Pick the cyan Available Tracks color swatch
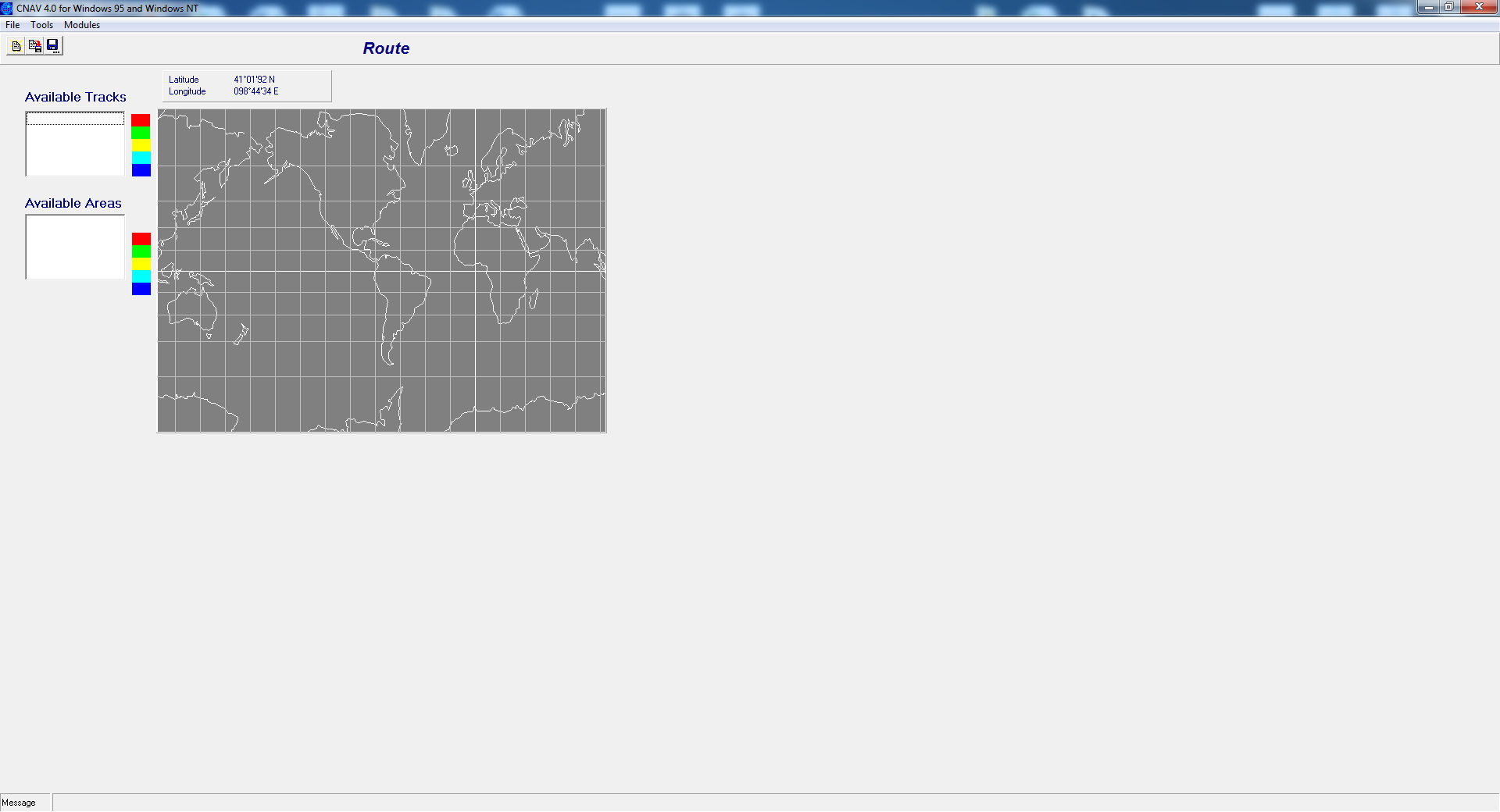The width and height of the screenshot is (1500, 812). point(141,158)
